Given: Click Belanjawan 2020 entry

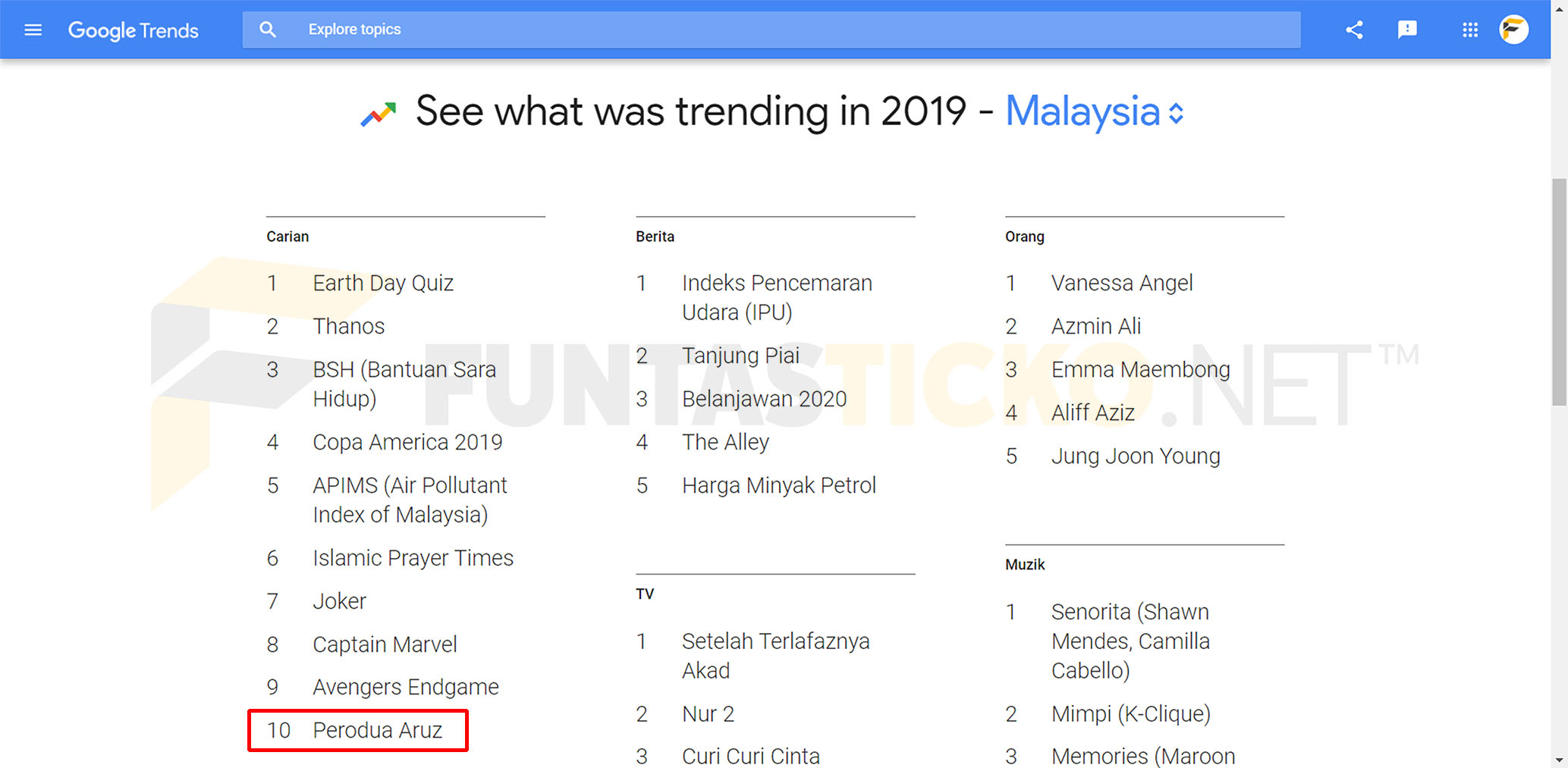Looking at the screenshot, I should (x=764, y=399).
